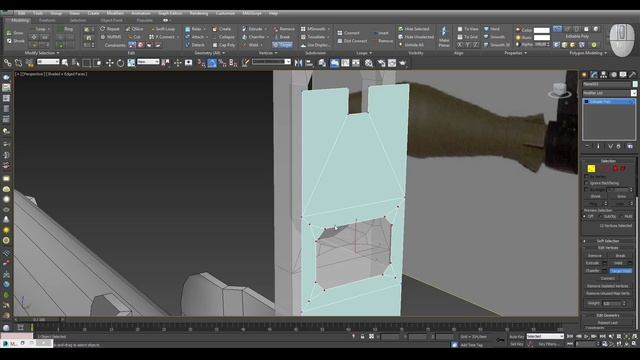
Task: Click the object name field in Modify panel
Action: 607,84
